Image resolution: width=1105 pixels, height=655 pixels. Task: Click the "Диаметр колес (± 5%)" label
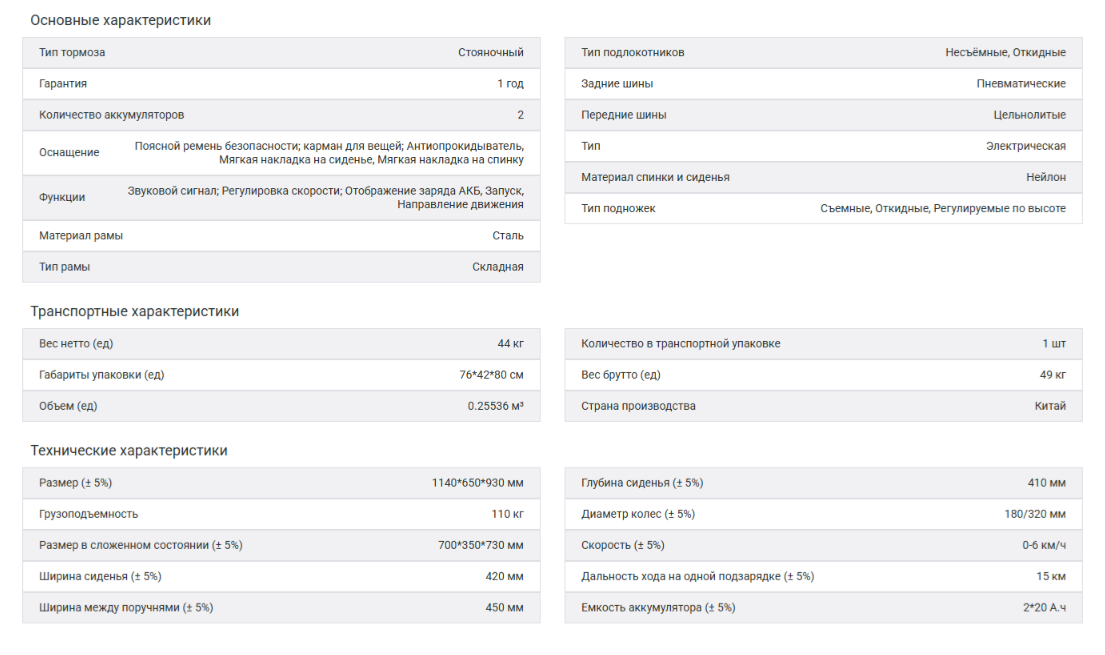tap(637, 514)
